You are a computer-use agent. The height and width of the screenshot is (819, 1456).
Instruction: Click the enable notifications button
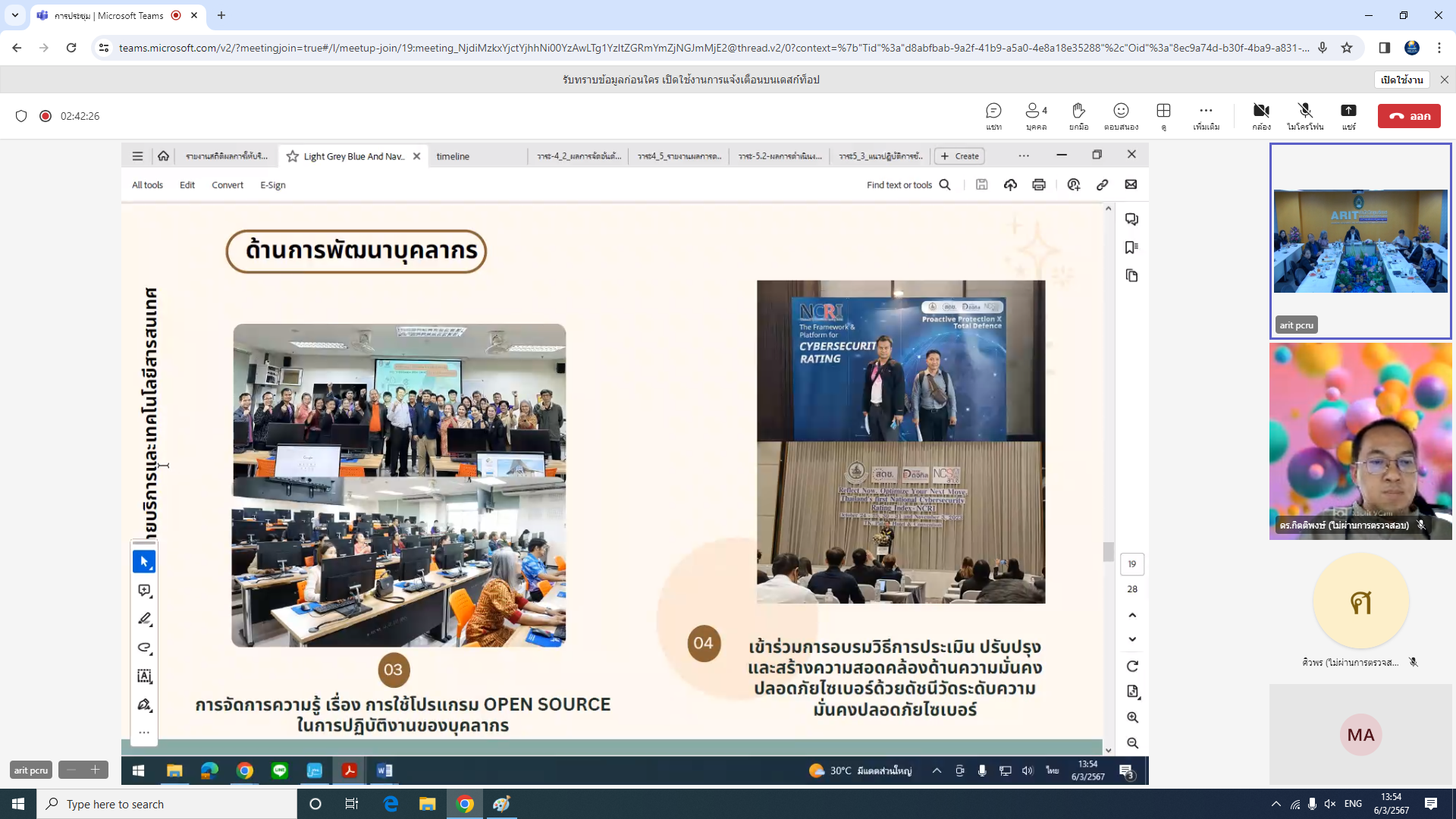pos(1401,80)
